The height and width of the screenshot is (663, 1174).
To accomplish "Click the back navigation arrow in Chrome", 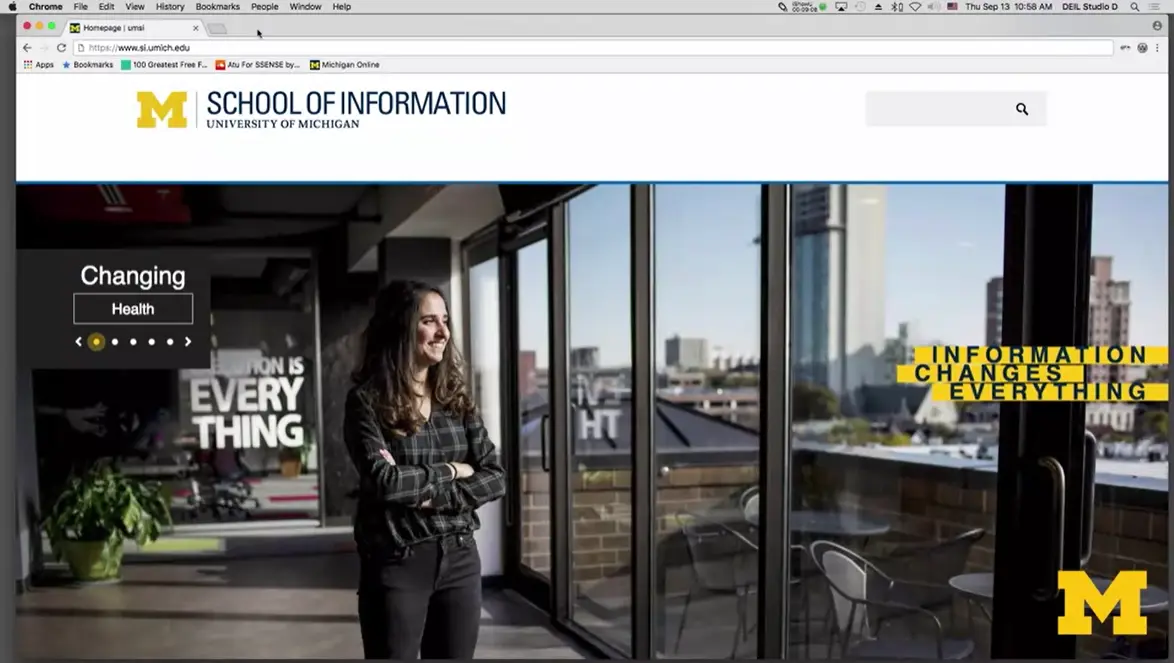I will click(27, 47).
